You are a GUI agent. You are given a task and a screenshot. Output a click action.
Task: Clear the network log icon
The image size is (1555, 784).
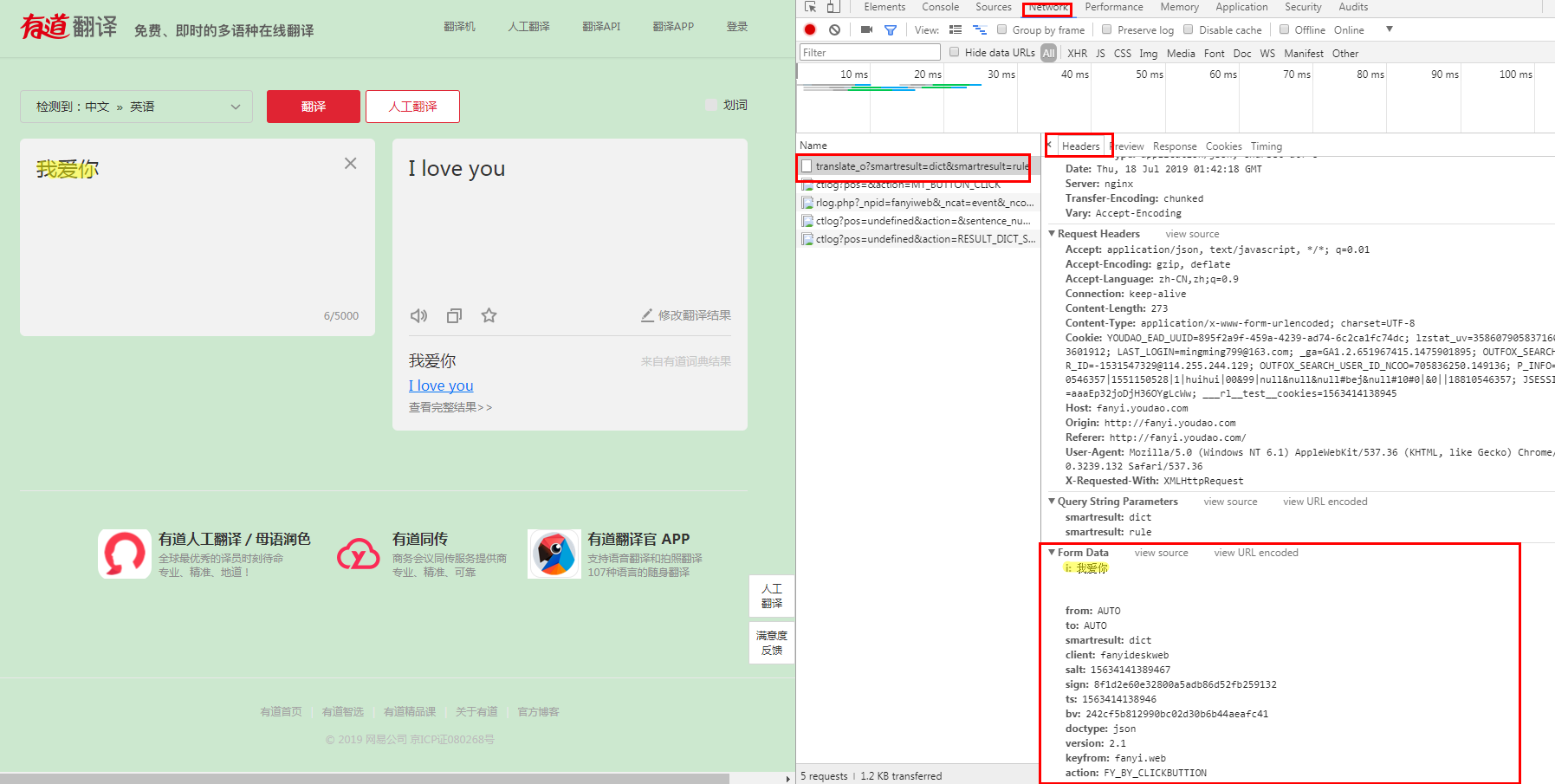click(x=834, y=29)
